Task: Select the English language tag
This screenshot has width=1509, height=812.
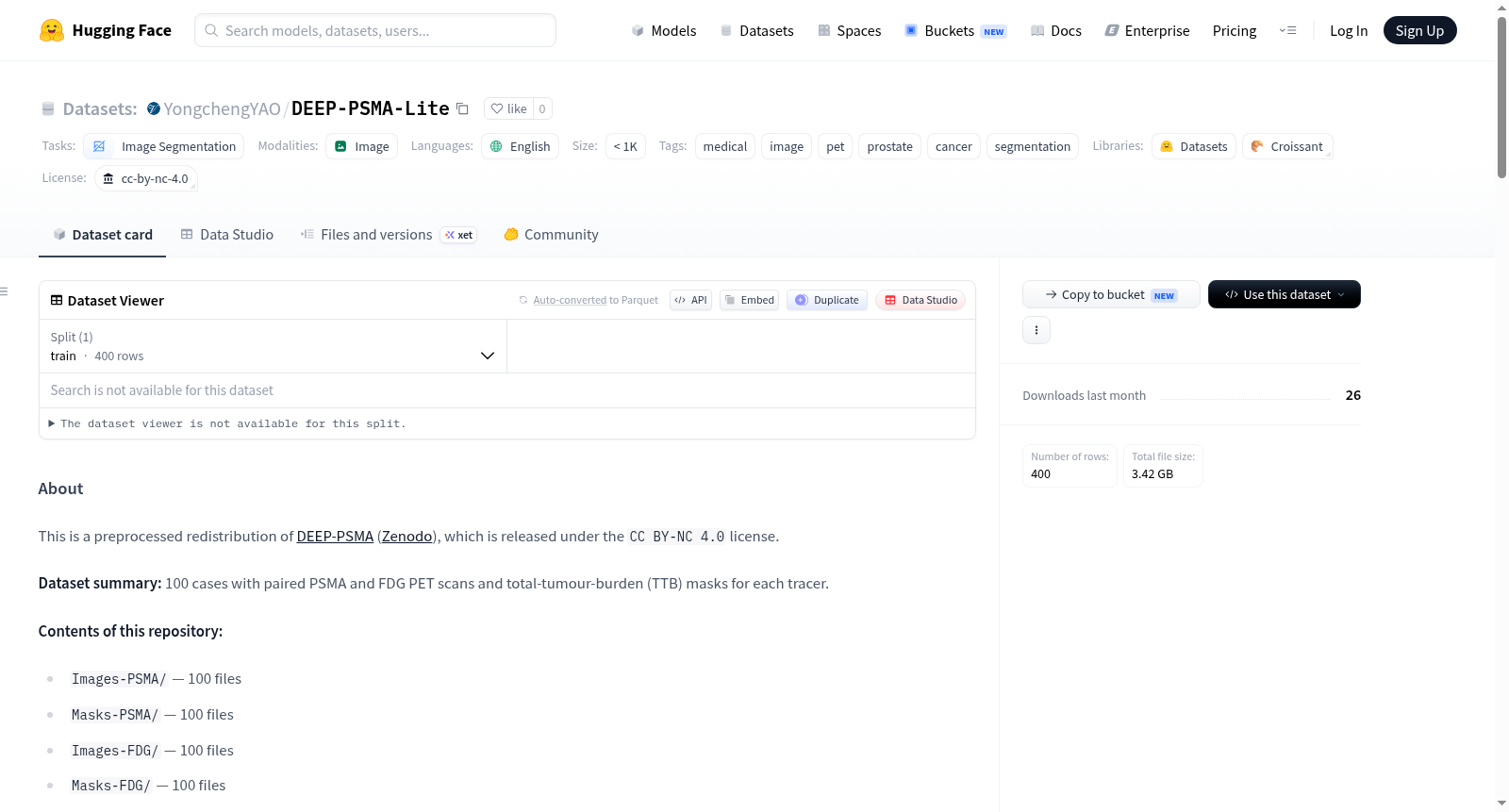Action: point(520,146)
